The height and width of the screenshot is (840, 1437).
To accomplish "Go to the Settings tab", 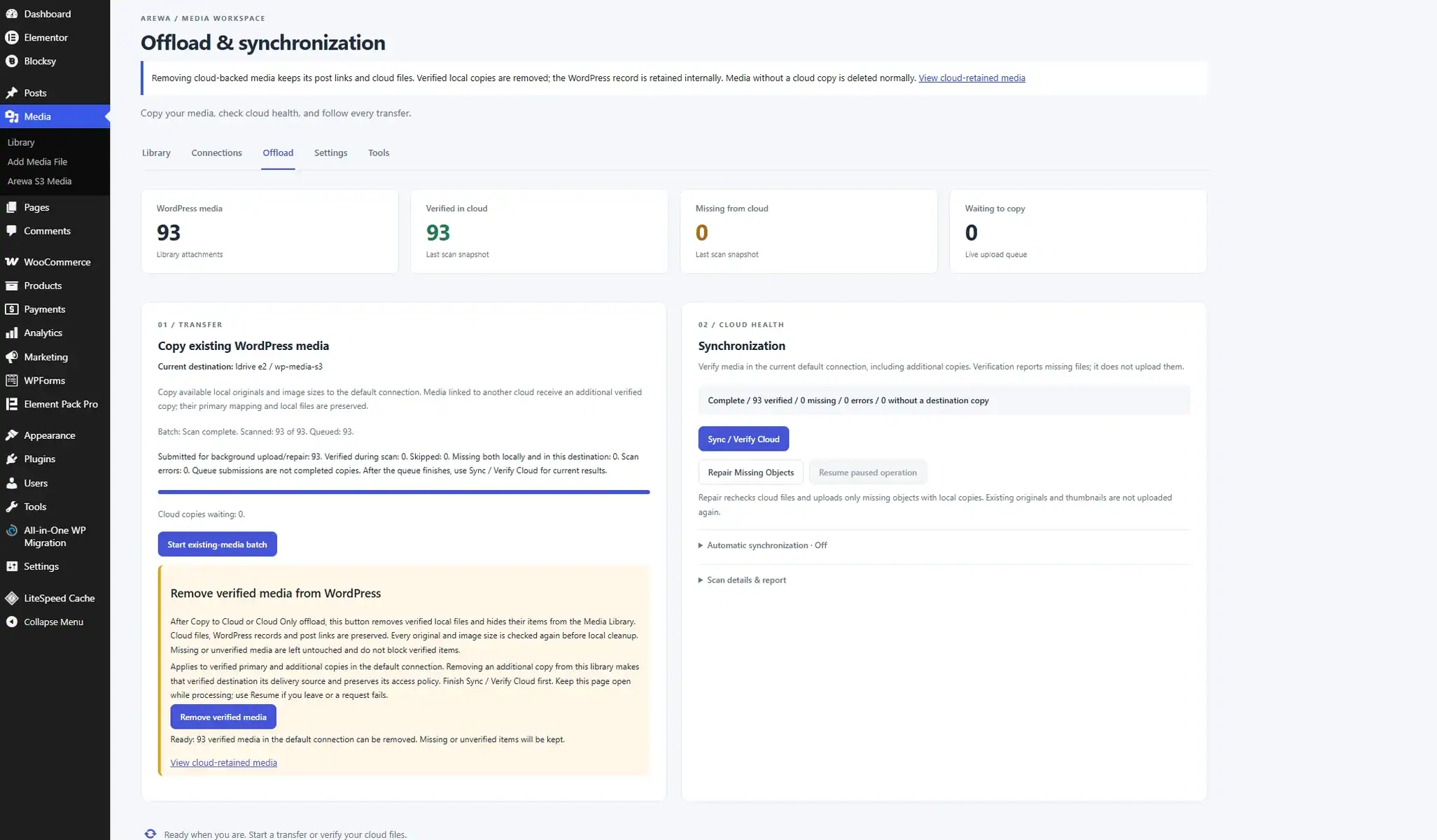I will point(330,153).
